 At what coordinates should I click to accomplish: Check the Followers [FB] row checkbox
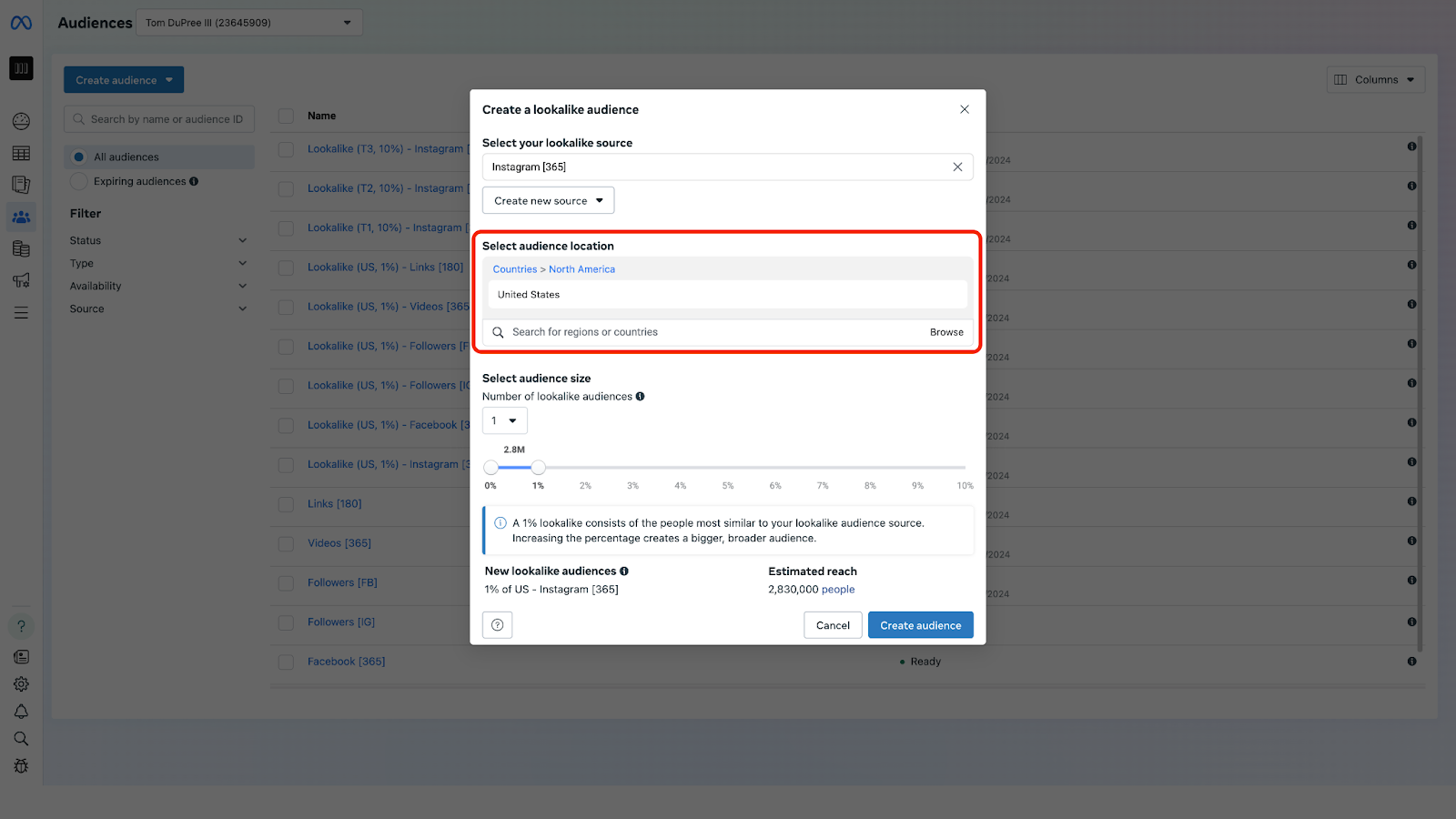(286, 582)
